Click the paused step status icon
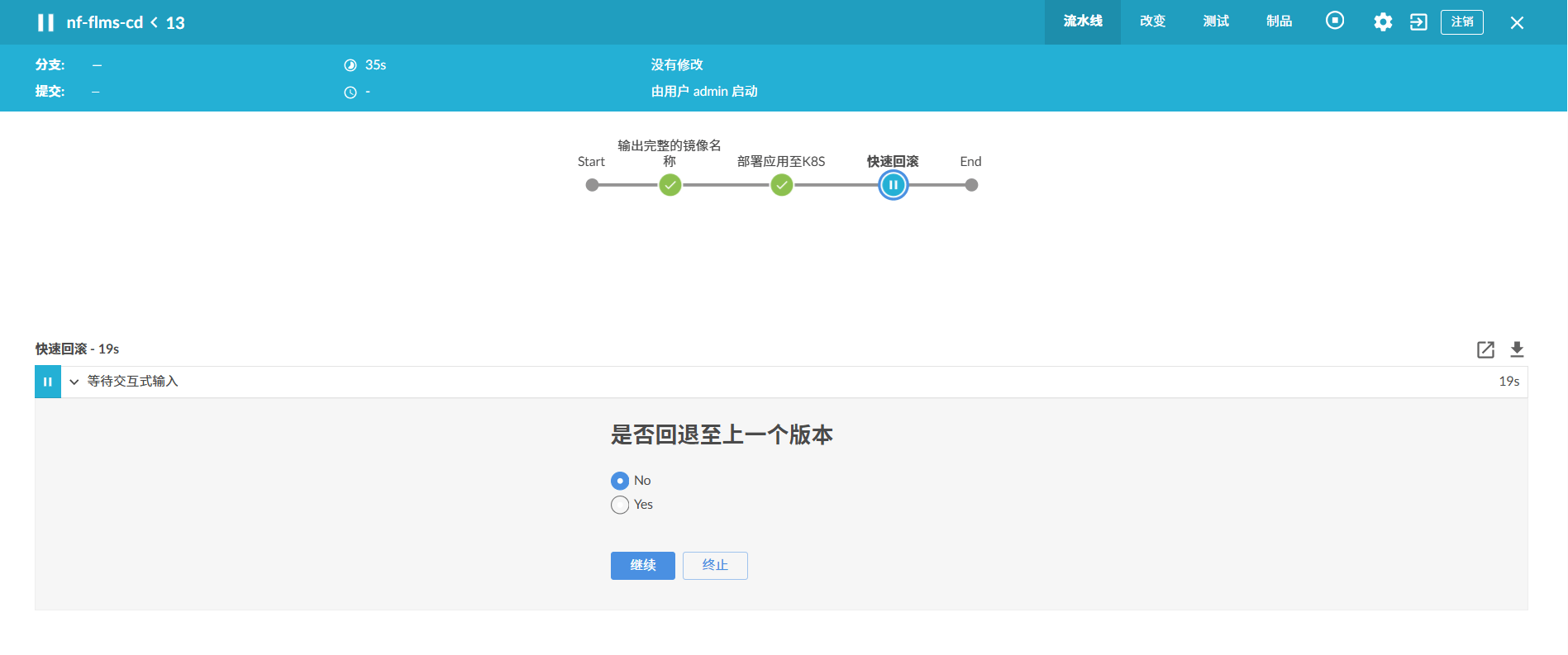 click(48, 382)
